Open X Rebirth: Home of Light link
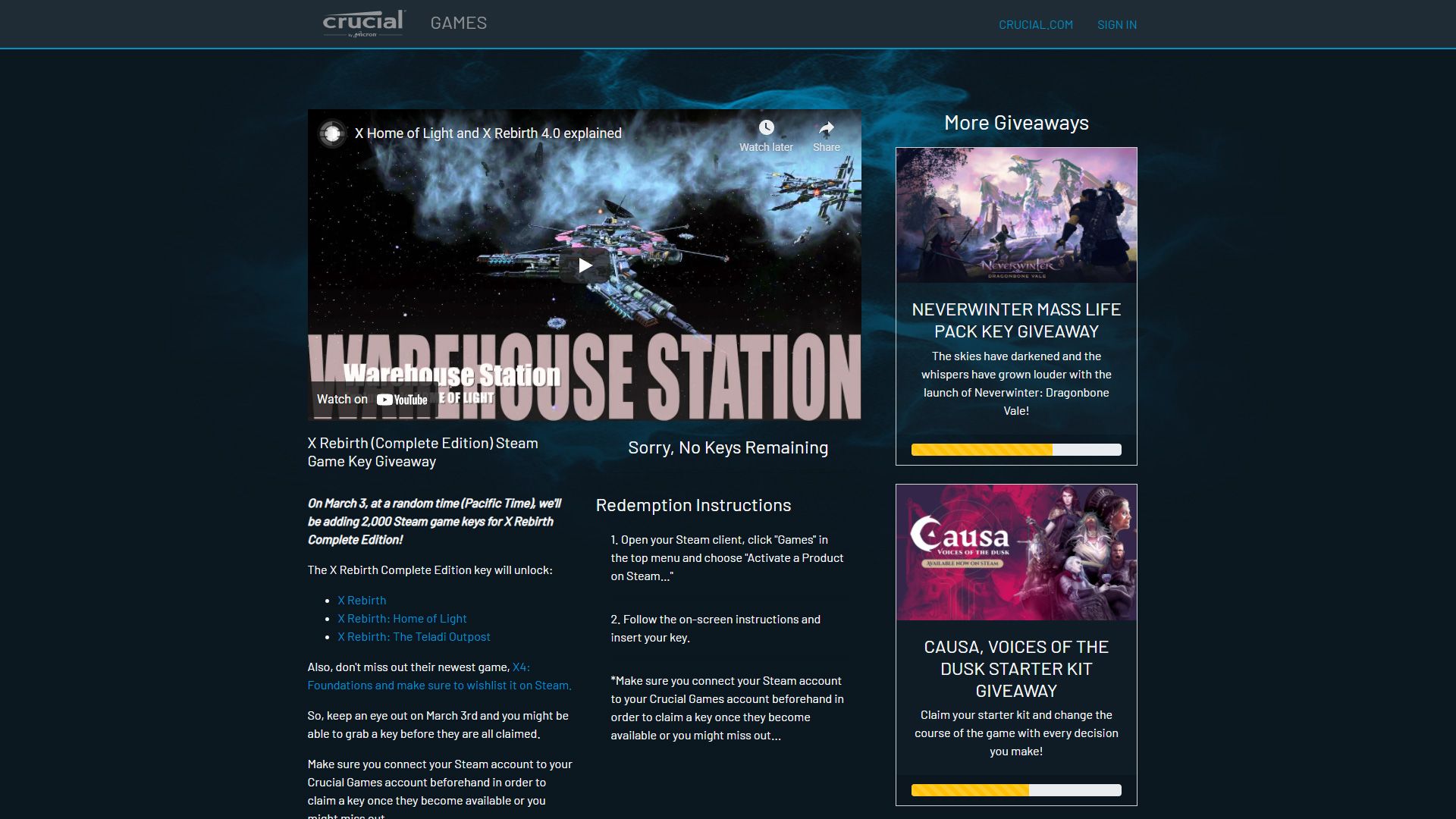Viewport: 1456px width, 819px height. (402, 619)
